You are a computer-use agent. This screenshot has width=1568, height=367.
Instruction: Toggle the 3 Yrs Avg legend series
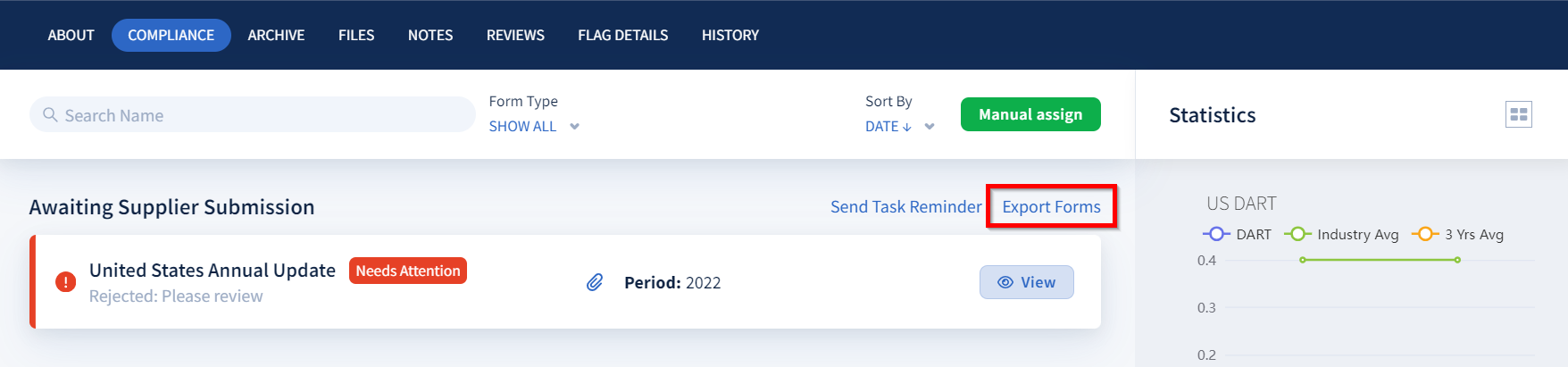1457,234
